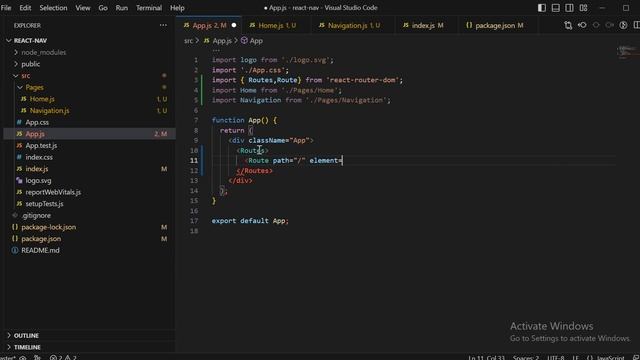Open the Edit menu

coord(25,8)
